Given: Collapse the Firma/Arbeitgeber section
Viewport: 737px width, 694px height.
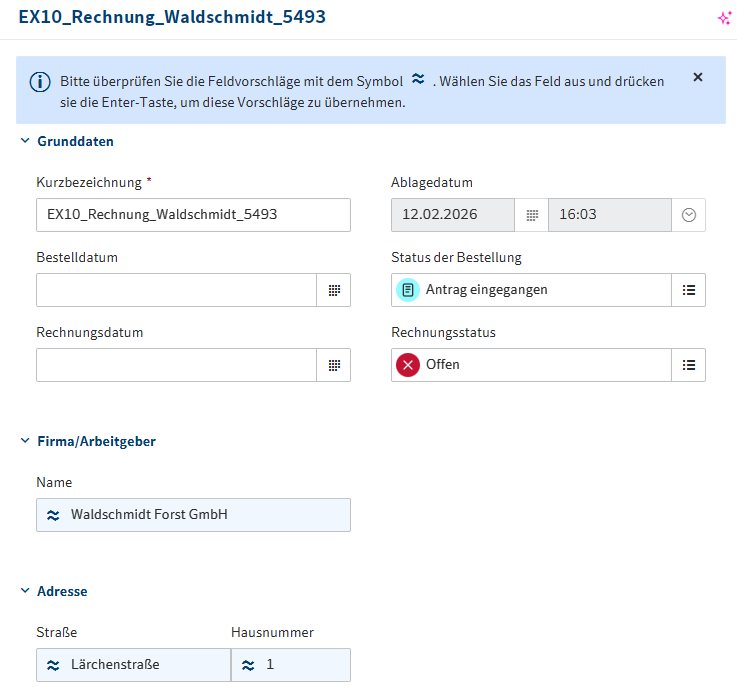Looking at the screenshot, I should (x=25, y=441).
